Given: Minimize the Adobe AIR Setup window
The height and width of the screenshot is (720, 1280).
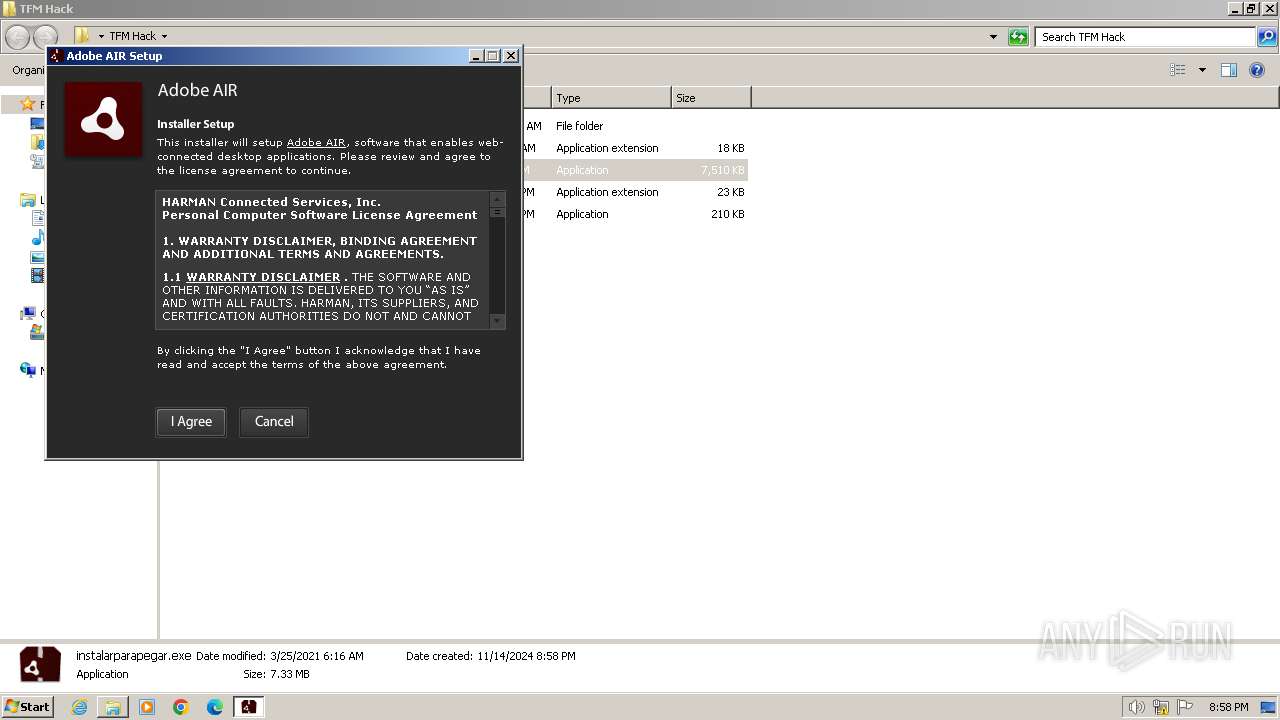Looking at the screenshot, I should (476, 56).
